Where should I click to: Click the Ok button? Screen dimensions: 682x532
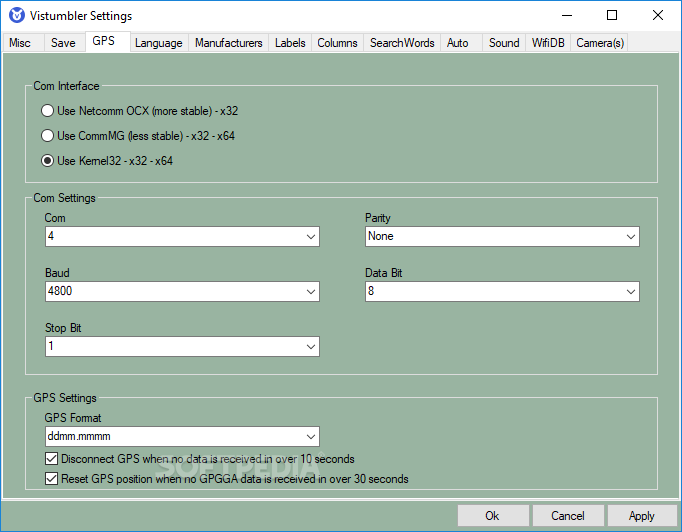pos(493,515)
